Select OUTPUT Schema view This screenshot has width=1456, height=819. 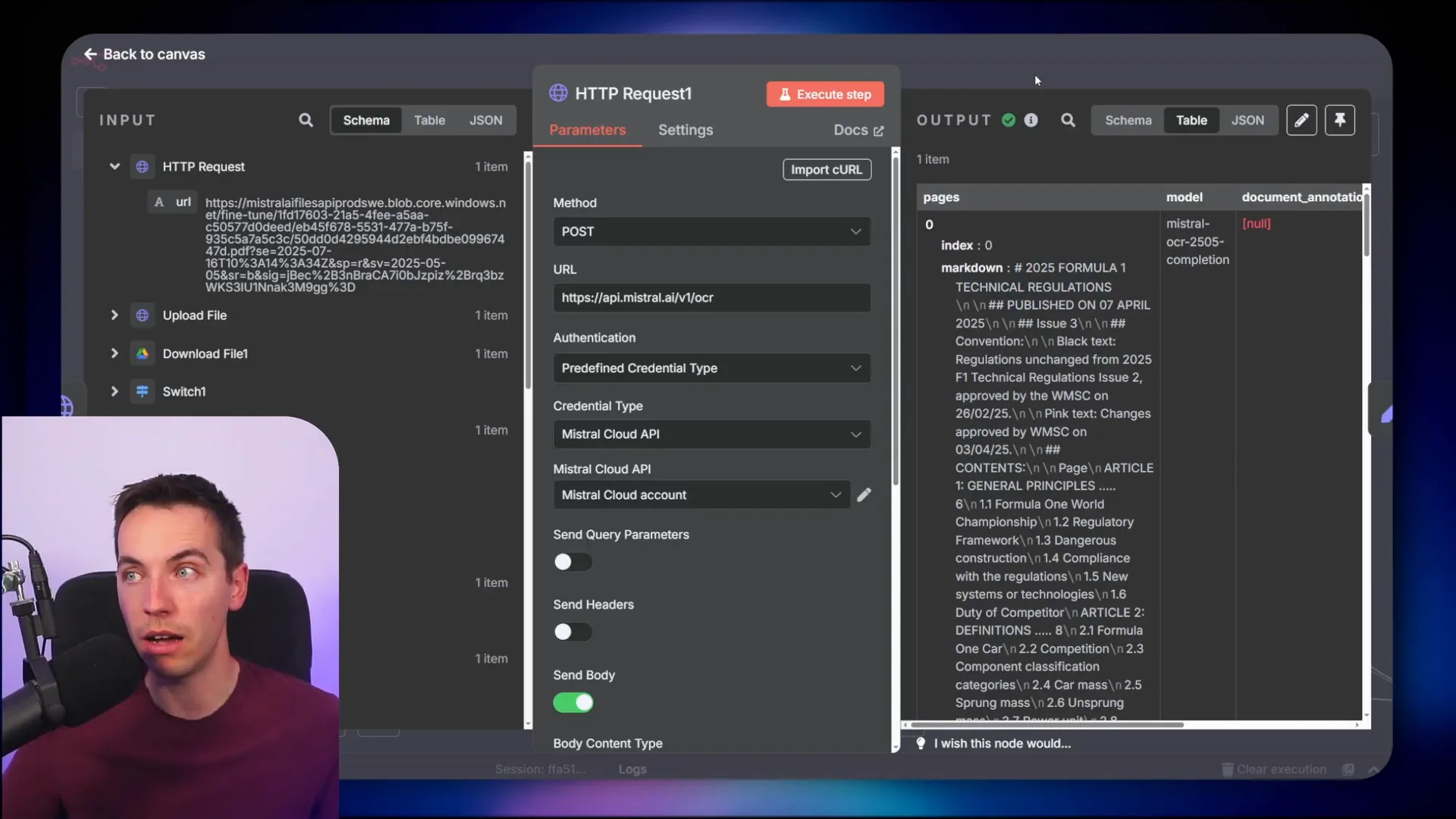point(1128,120)
